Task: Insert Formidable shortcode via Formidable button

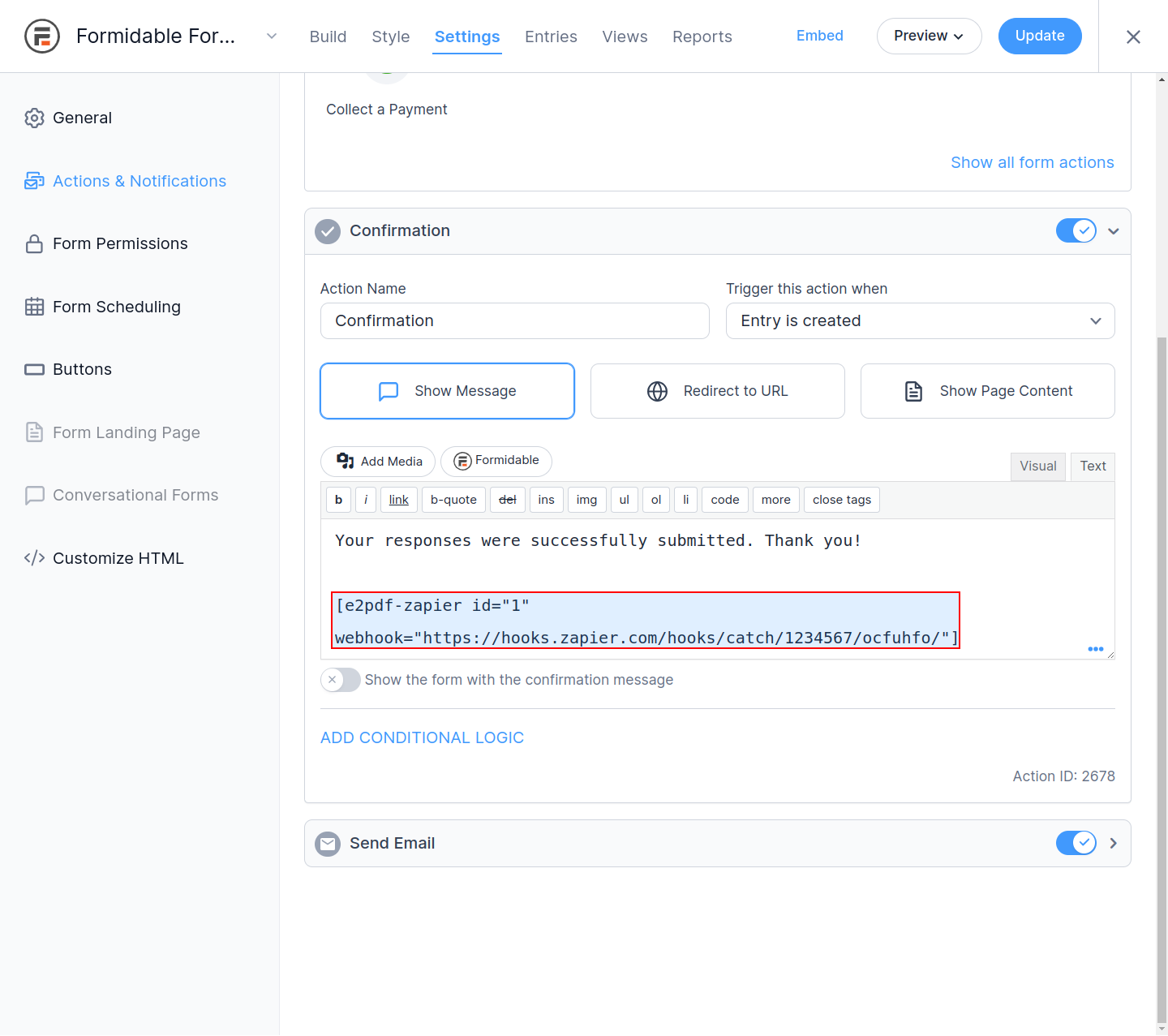Action: coord(496,461)
